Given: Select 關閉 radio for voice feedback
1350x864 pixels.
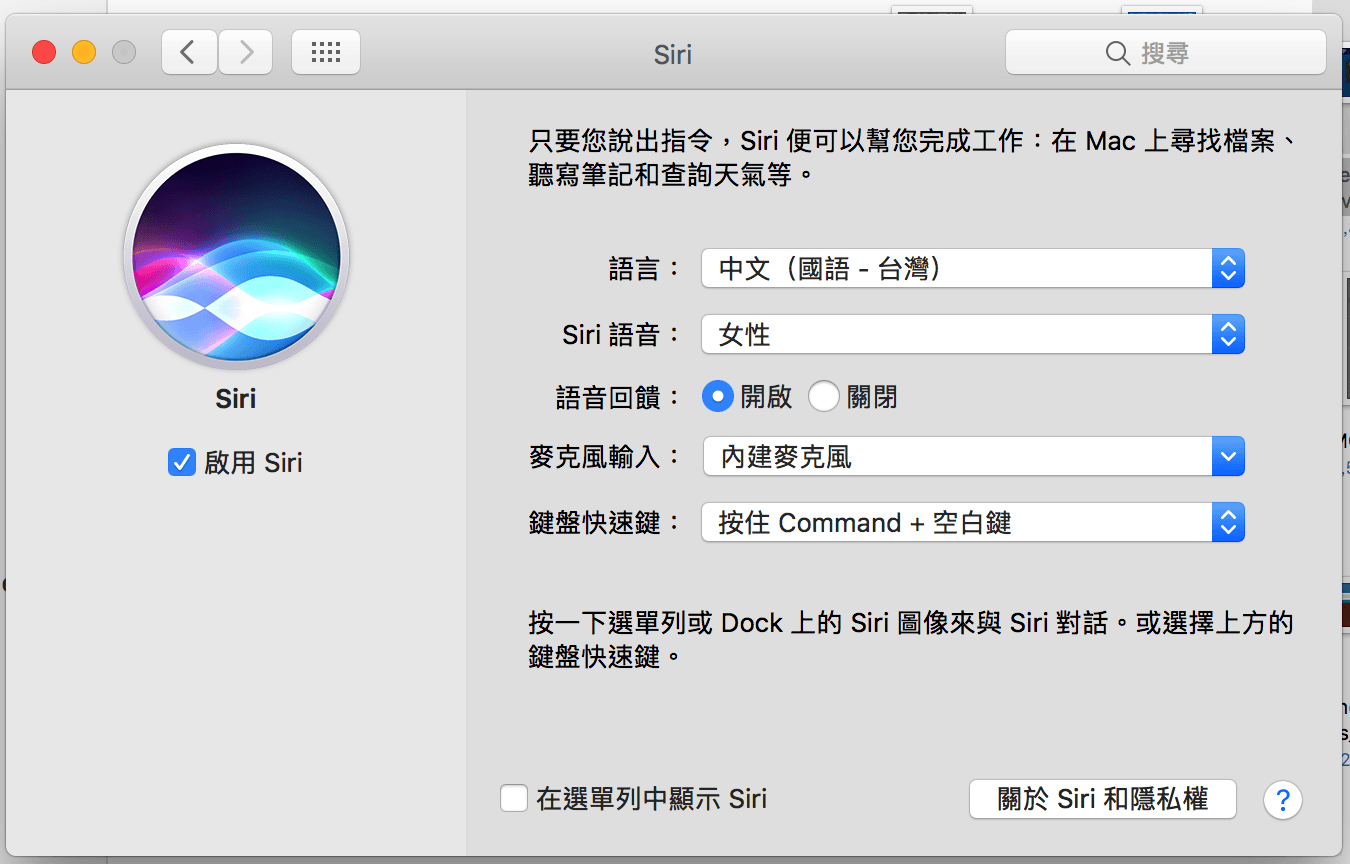Looking at the screenshot, I should point(824,397).
